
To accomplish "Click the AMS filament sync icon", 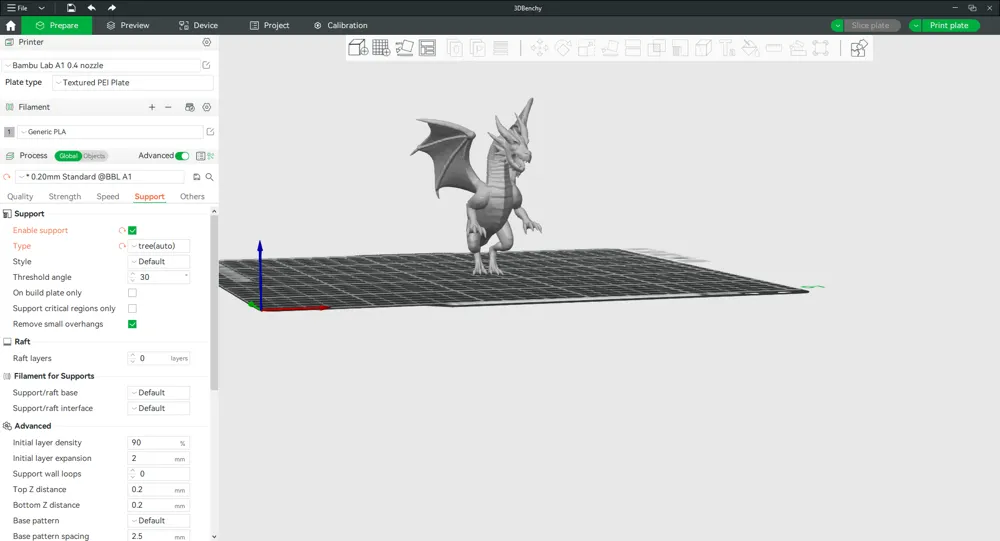I will (x=189, y=107).
